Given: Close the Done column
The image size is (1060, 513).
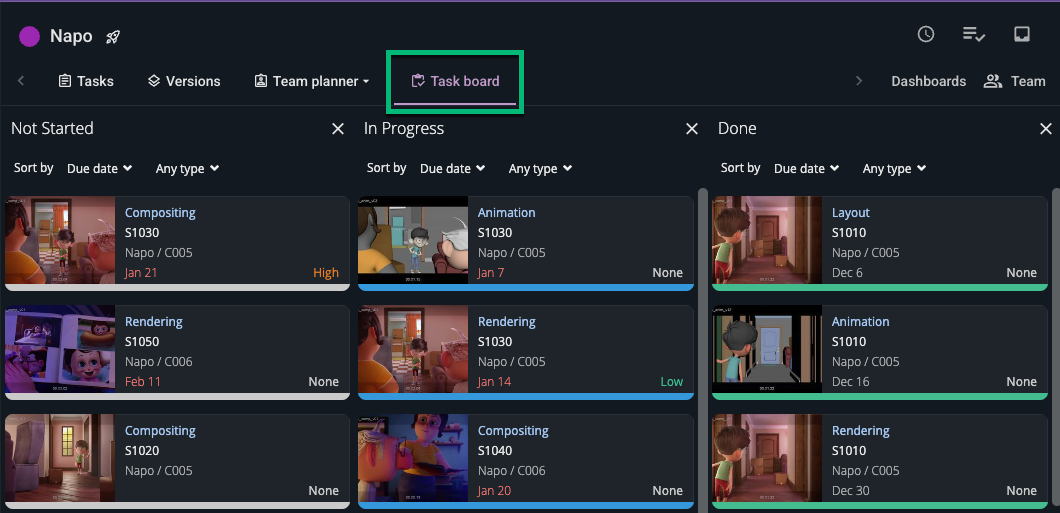Looking at the screenshot, I should (x=1046, y=128).
